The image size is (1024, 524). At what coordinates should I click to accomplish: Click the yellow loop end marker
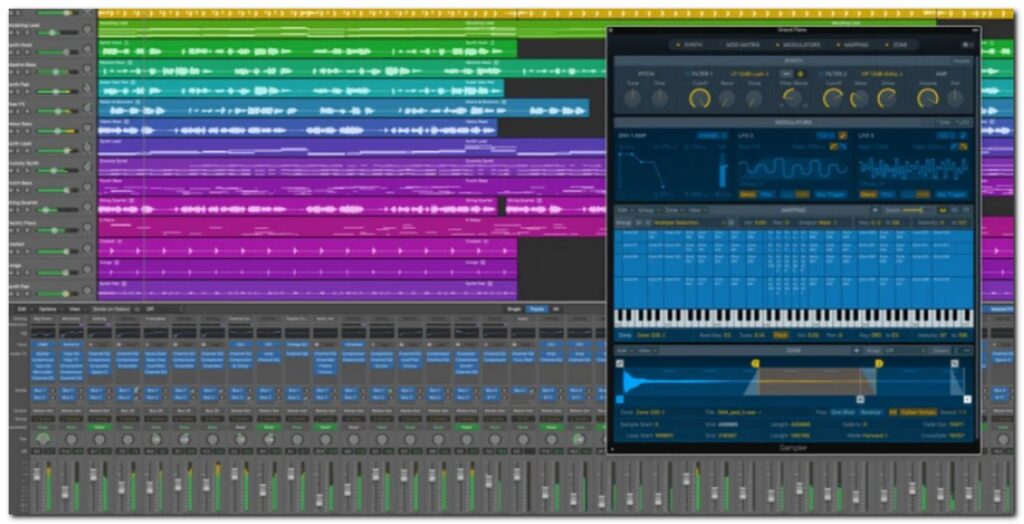pyautogui.click(x=879, y=363)
